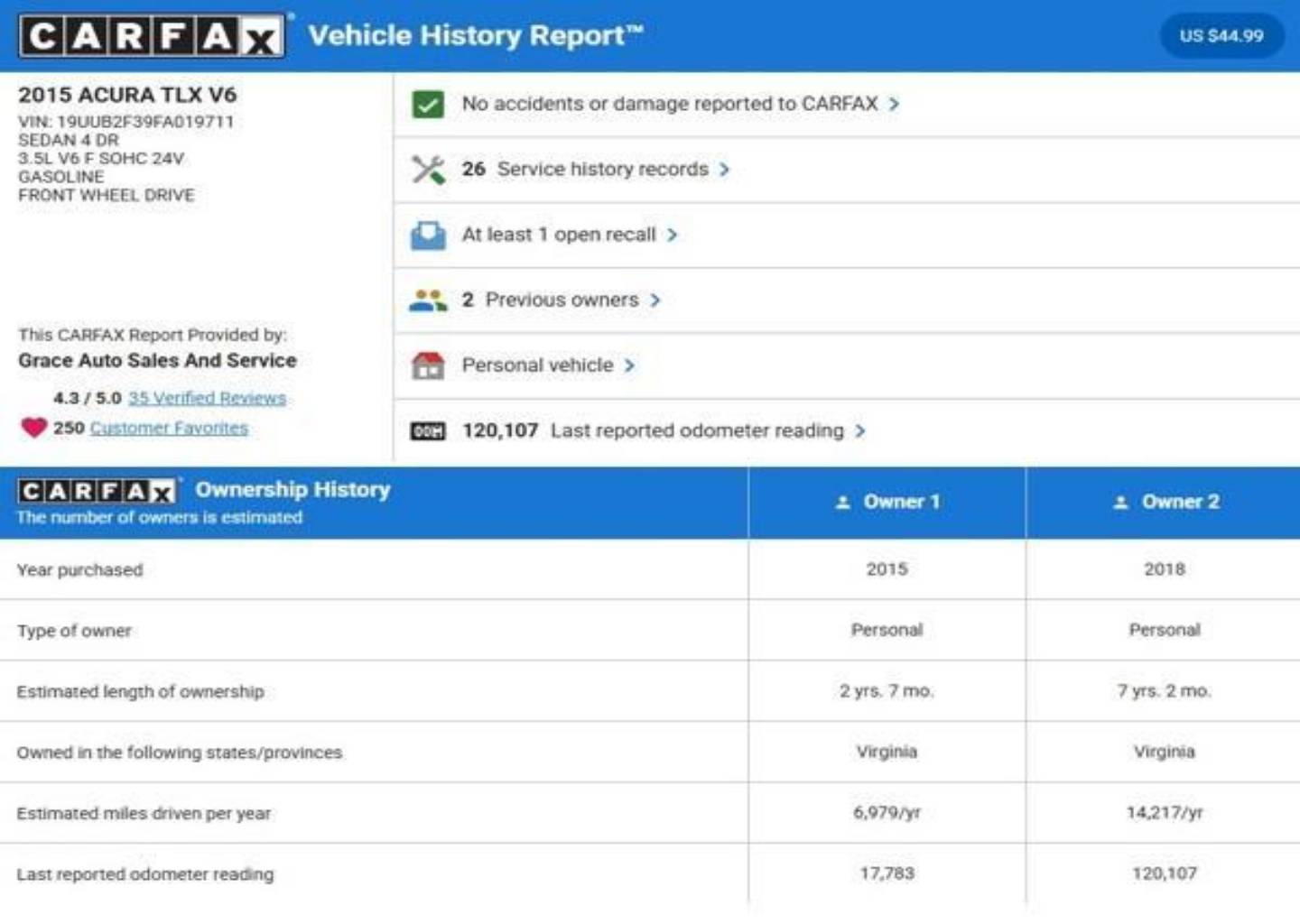Click the VIN number 19UUB2F39FA019711
This screenshot has height=924, width=1300.
coord(125,122)
